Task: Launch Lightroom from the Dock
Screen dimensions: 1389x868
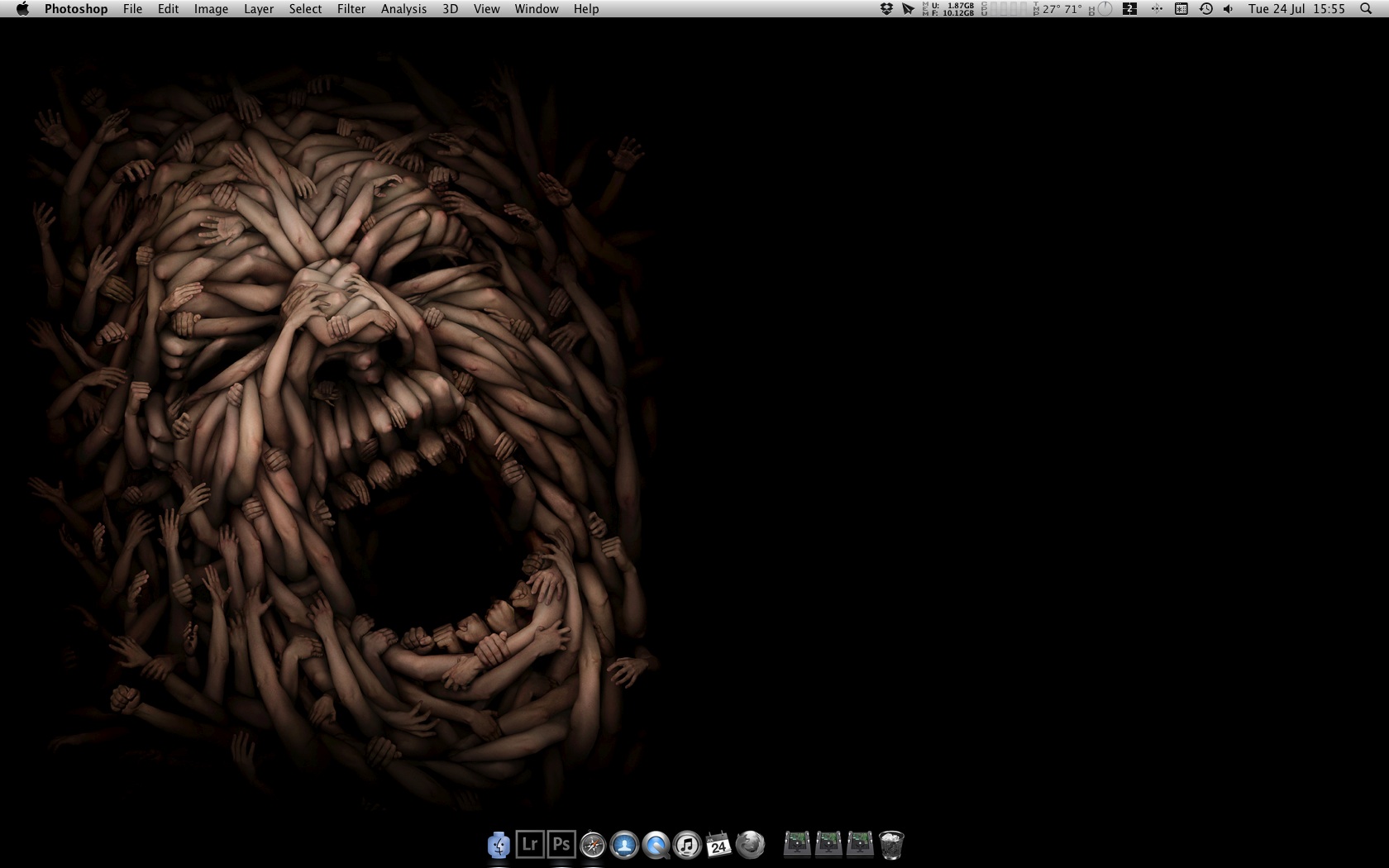Action: 530,845
